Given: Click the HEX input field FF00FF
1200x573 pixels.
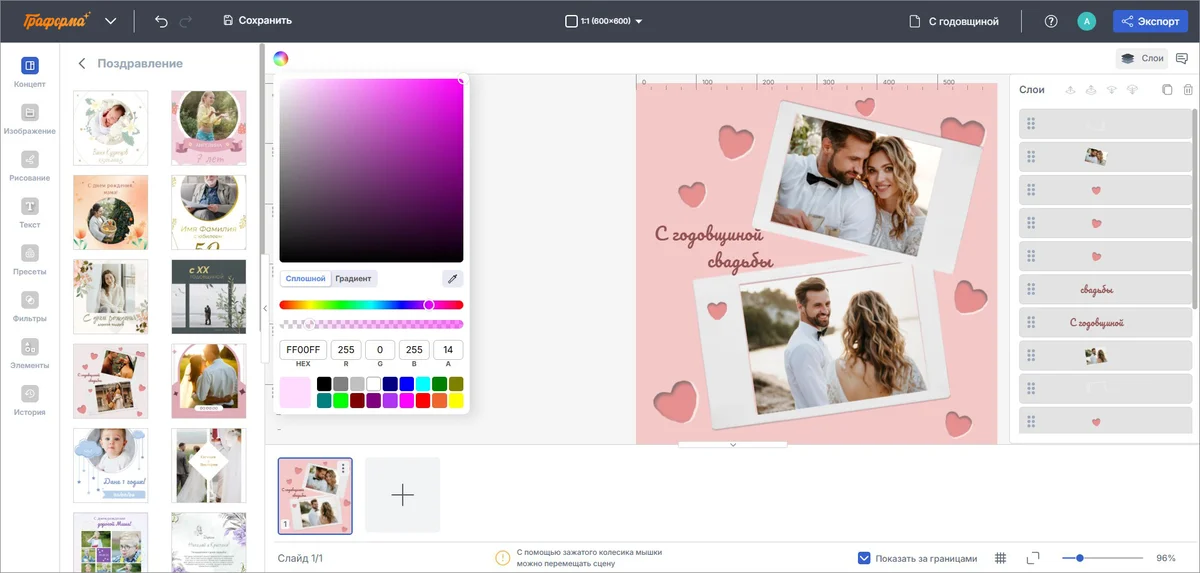Looking at the screenshot, I should (x=303, y=350).
